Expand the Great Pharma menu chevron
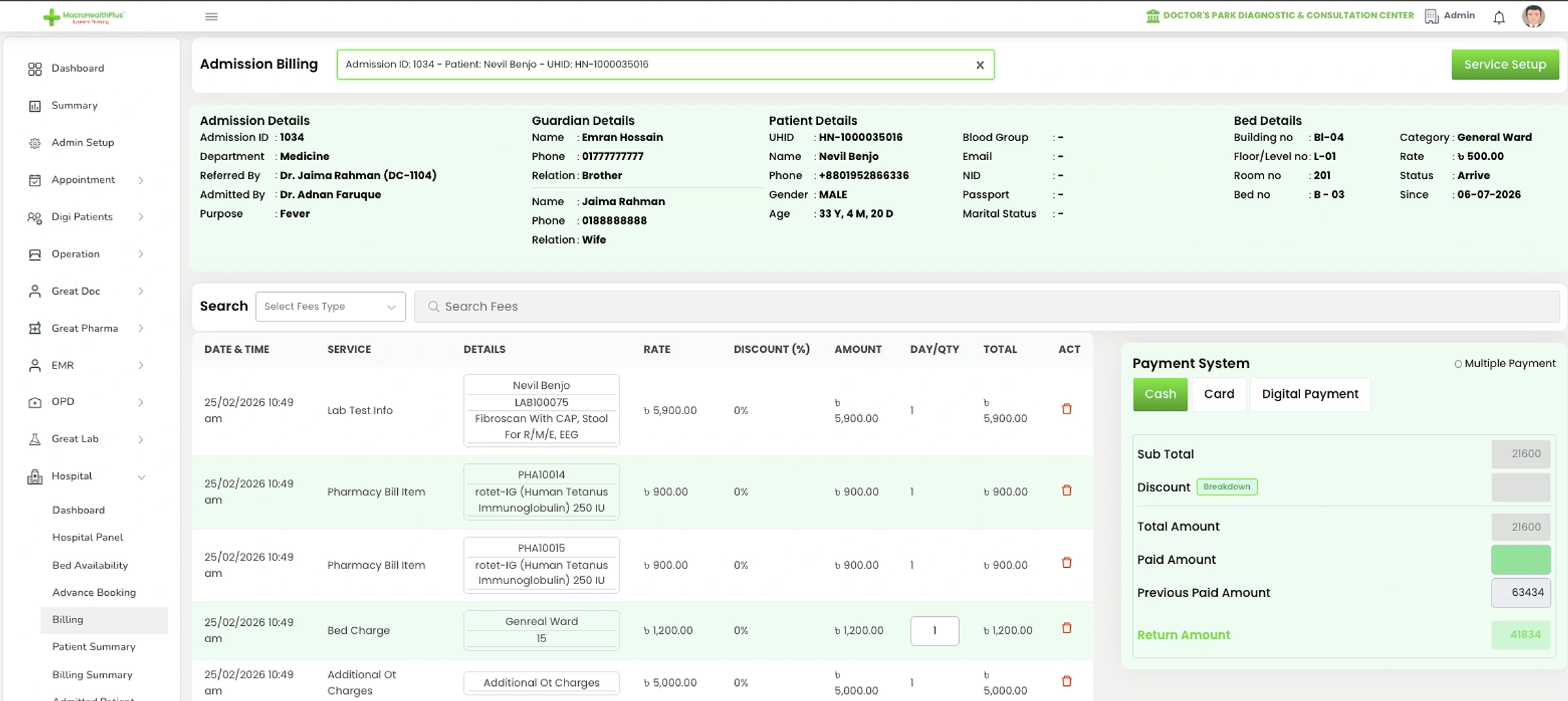The height and width of the screenshot is (701, 1568). [141, 329]
